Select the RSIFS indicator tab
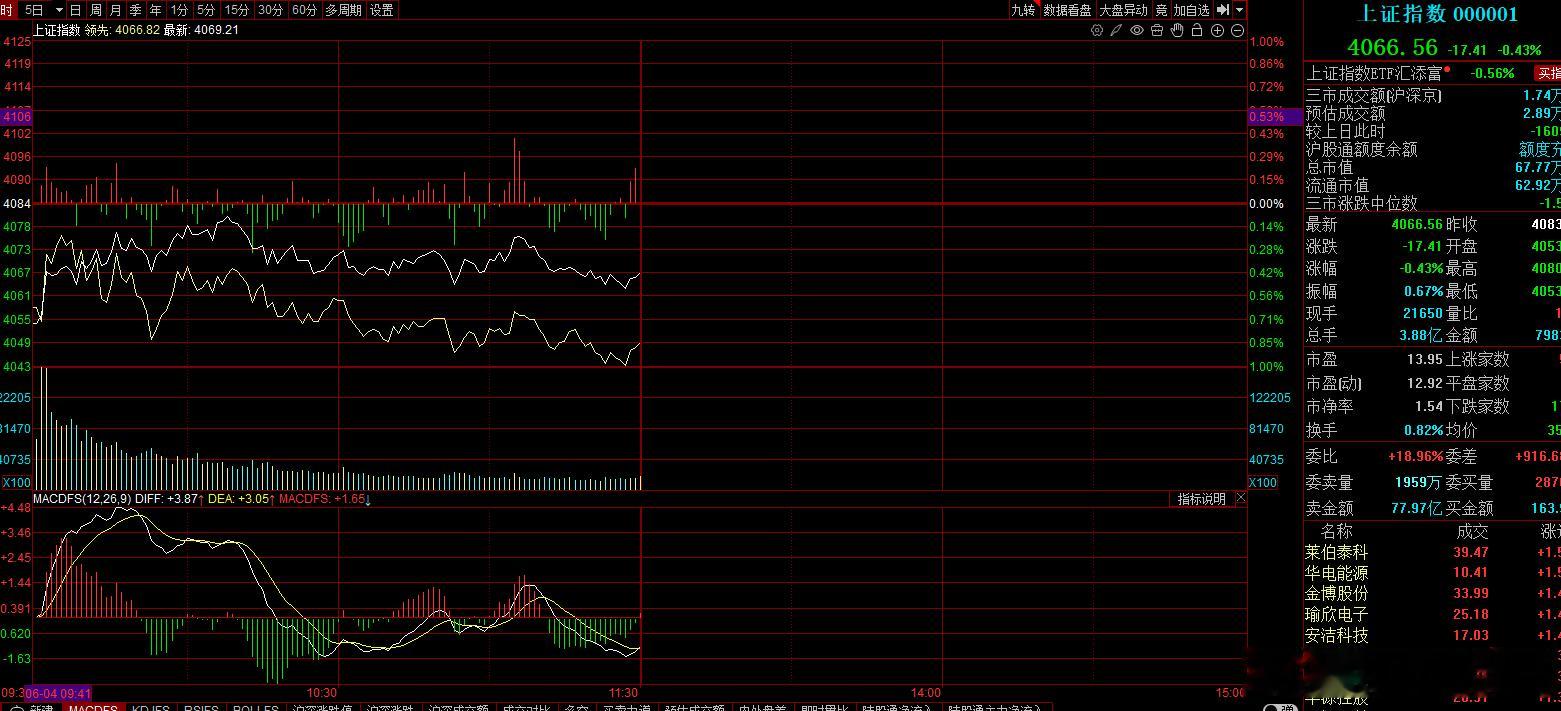 pos(200,706)
